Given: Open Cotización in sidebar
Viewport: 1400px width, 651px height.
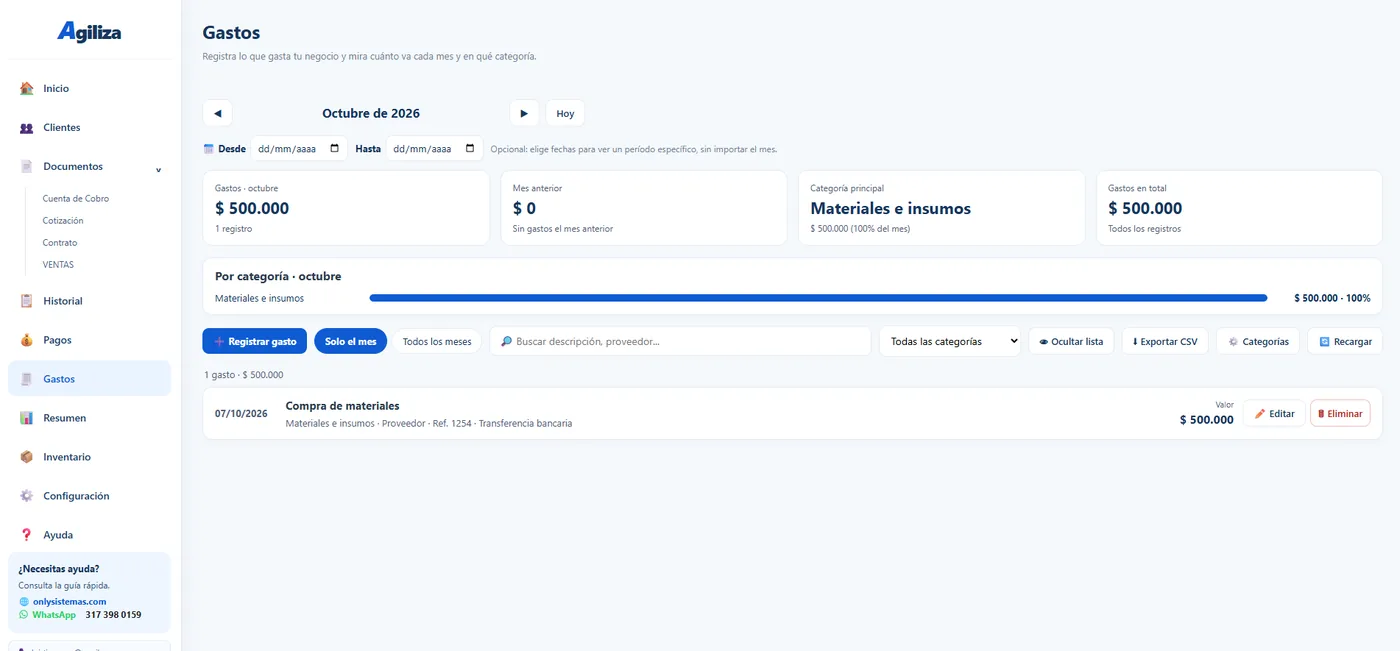Looking at the screenshot, I should pos(63,221).
